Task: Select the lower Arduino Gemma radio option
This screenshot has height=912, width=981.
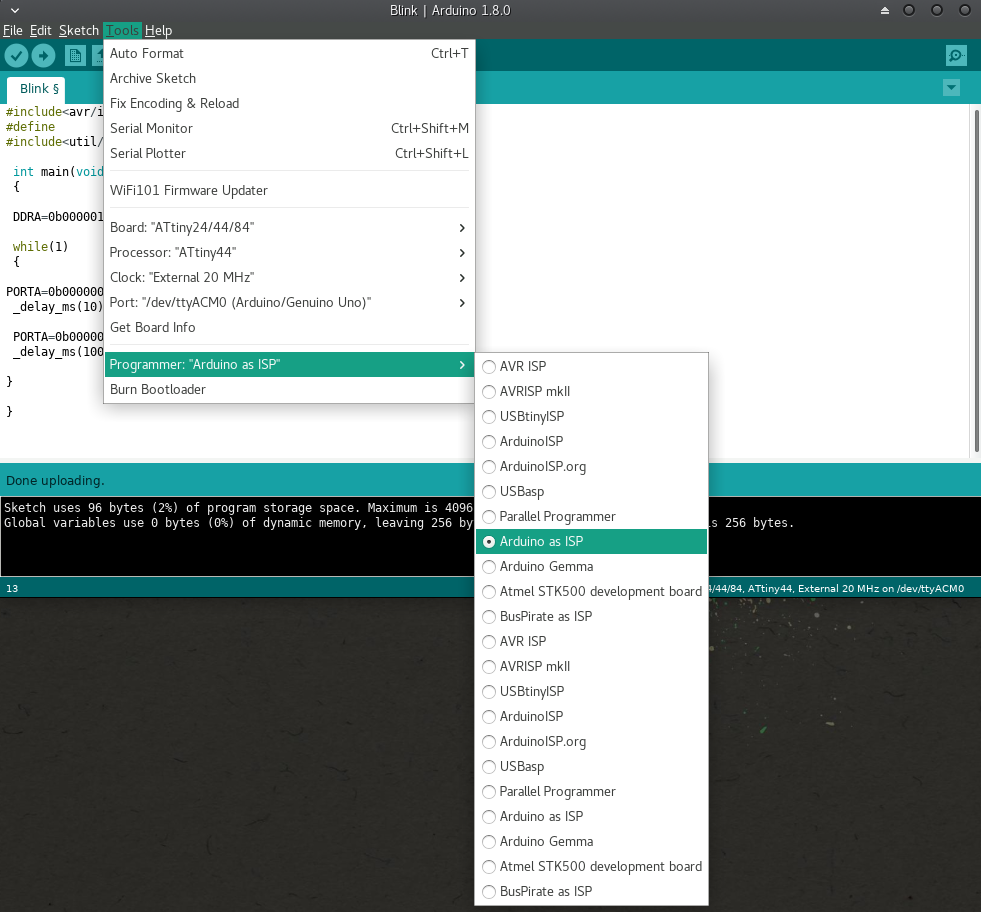Action: (x=591, y=841)
